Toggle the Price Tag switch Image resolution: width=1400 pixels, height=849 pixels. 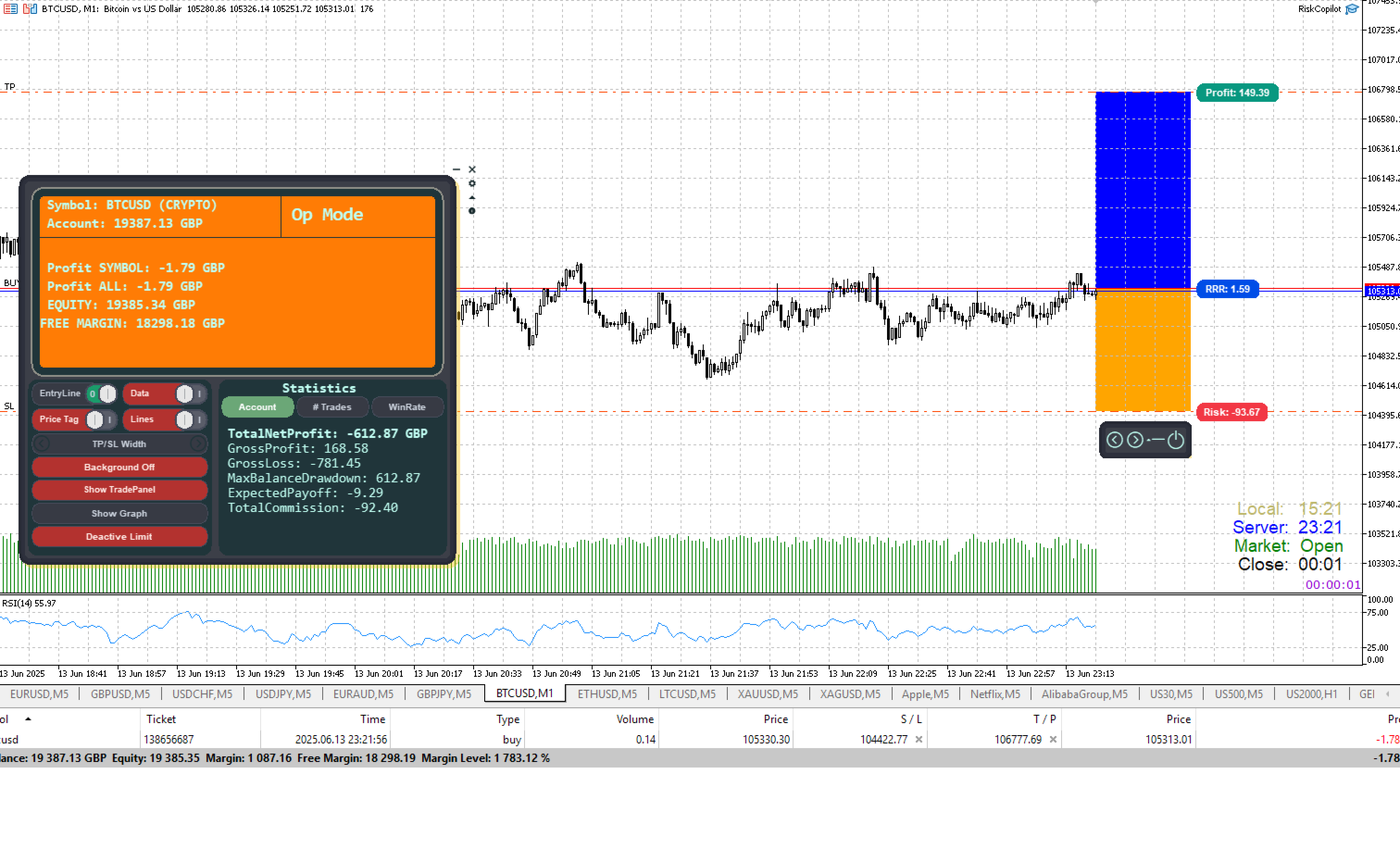click(101, 419)
